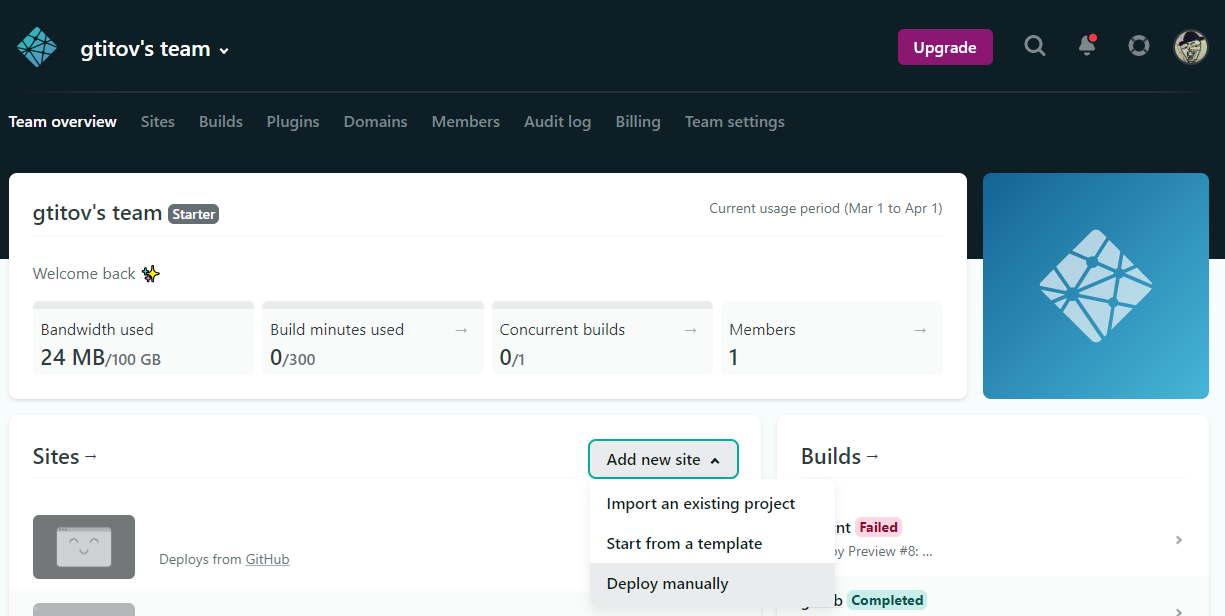Switch to Plugins tab

click(293, 122)
